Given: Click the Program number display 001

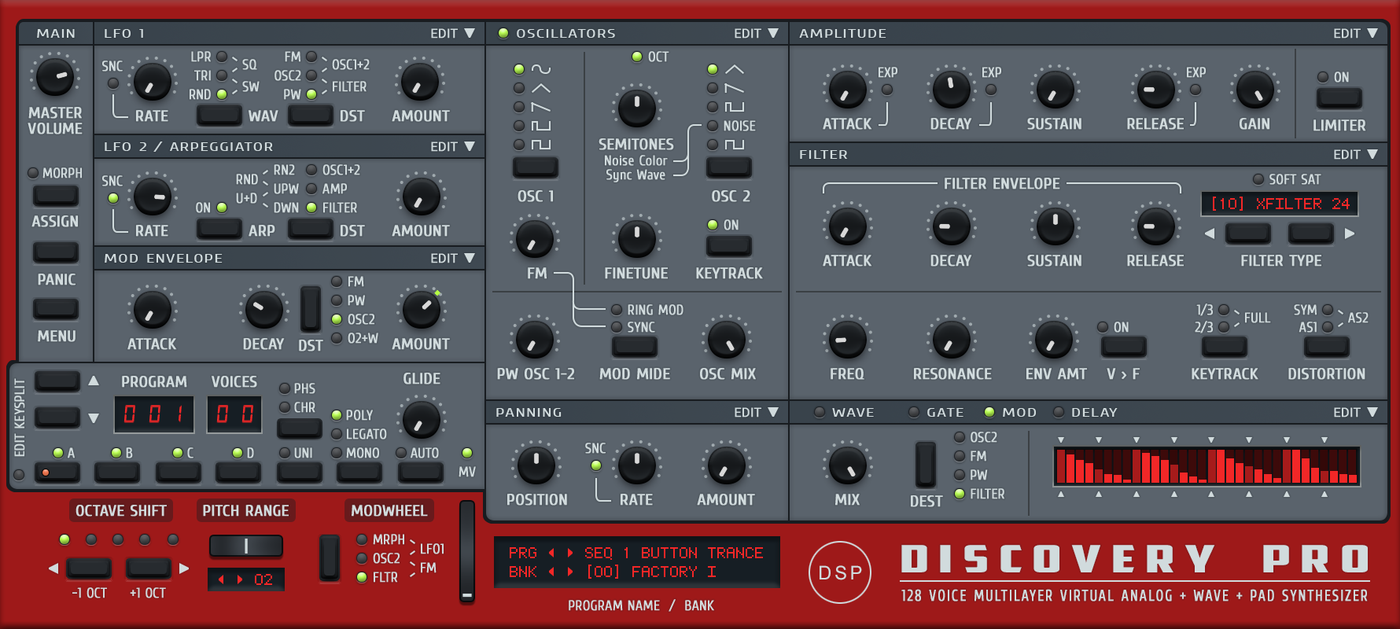Looking at the screenshot, I should [x=152, y=414].
